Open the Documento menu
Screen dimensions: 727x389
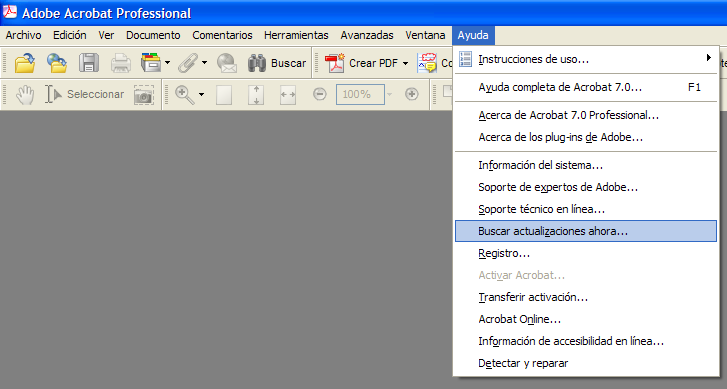153,35
